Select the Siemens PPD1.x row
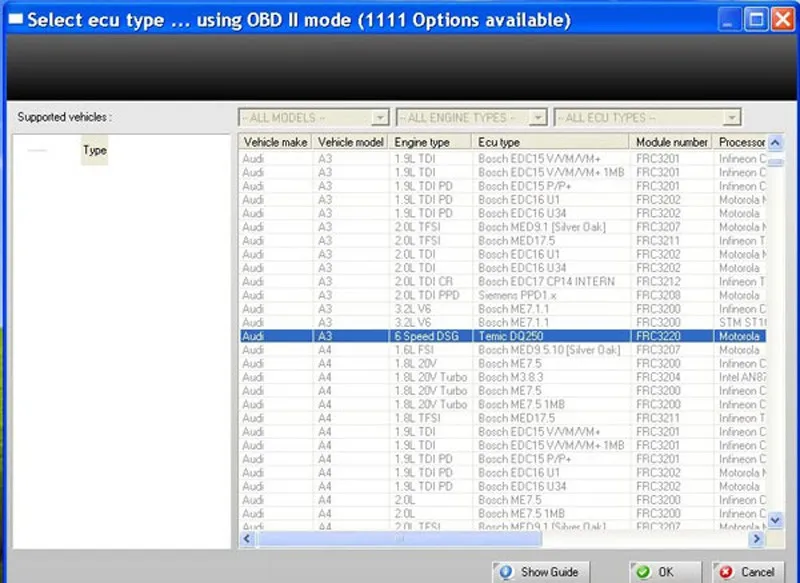Screen dimensions: 800x583 pyautogui.click(x=503, y=295)
